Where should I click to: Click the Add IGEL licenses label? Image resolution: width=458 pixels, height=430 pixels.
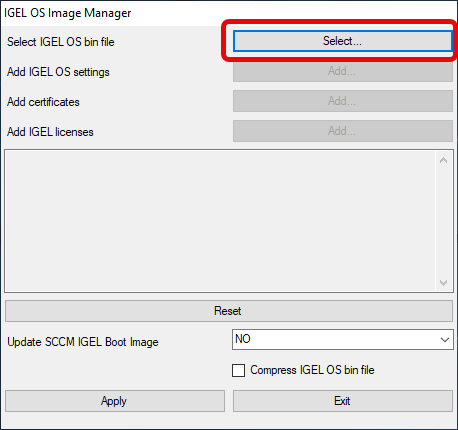(x=50, y=132)
